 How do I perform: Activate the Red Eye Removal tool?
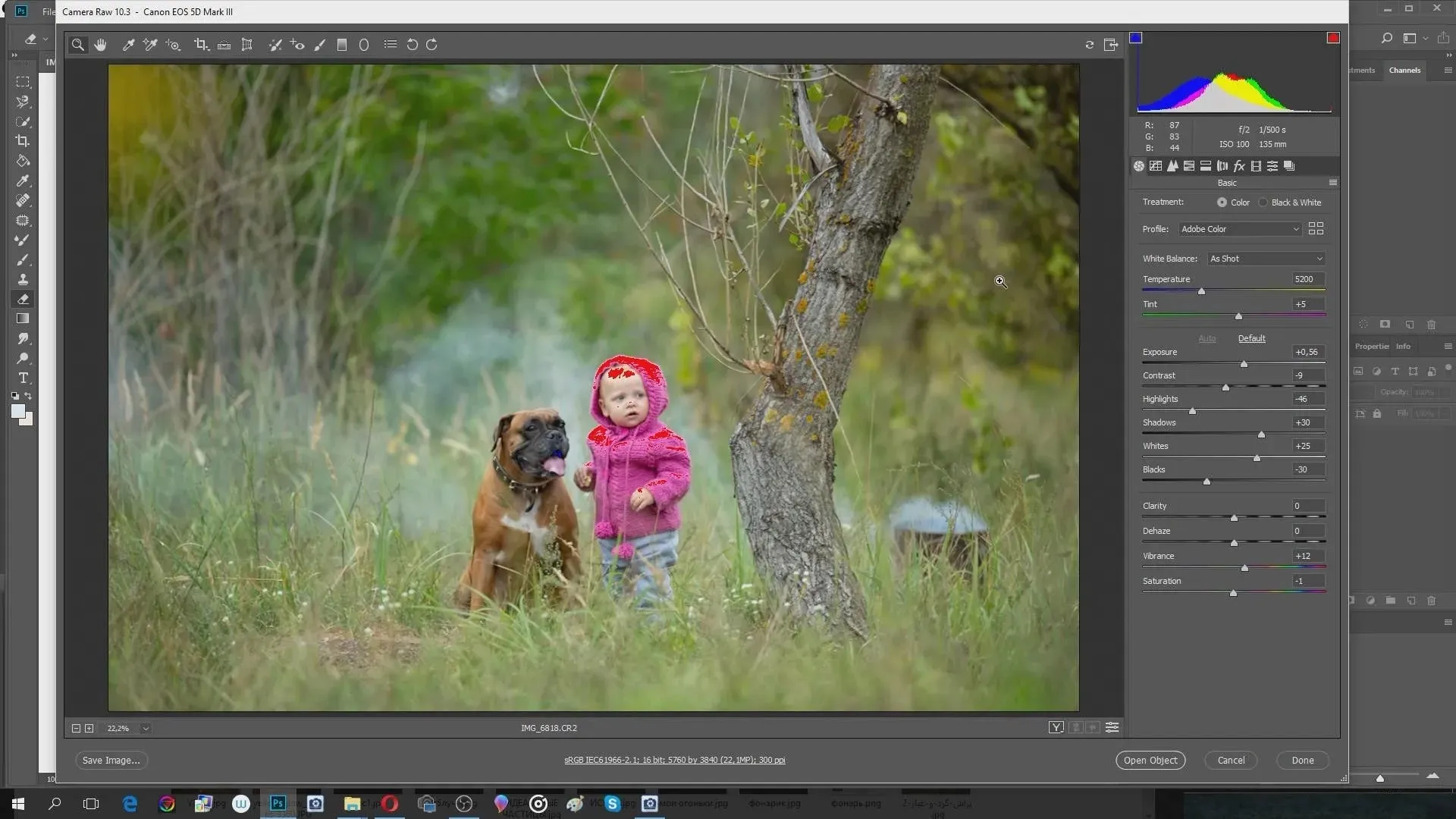297,45
